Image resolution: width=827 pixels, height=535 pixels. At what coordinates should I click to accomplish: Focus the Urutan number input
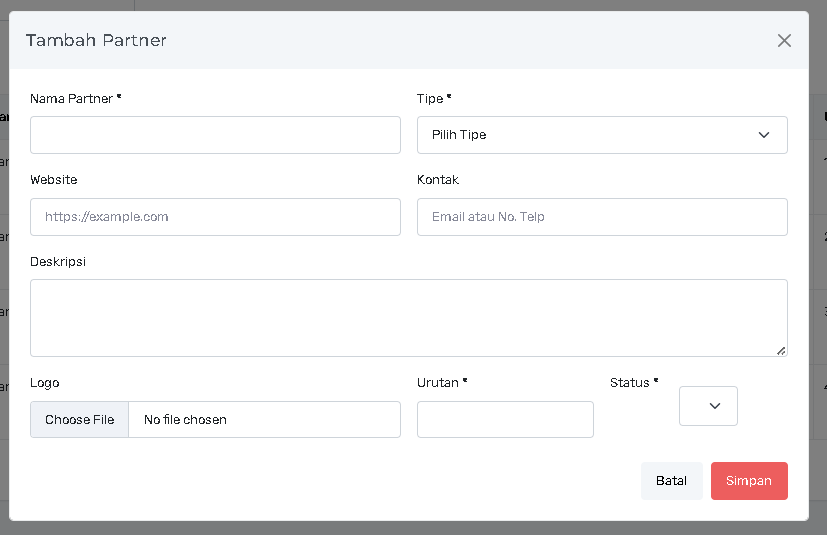click(x=505, y=420)
